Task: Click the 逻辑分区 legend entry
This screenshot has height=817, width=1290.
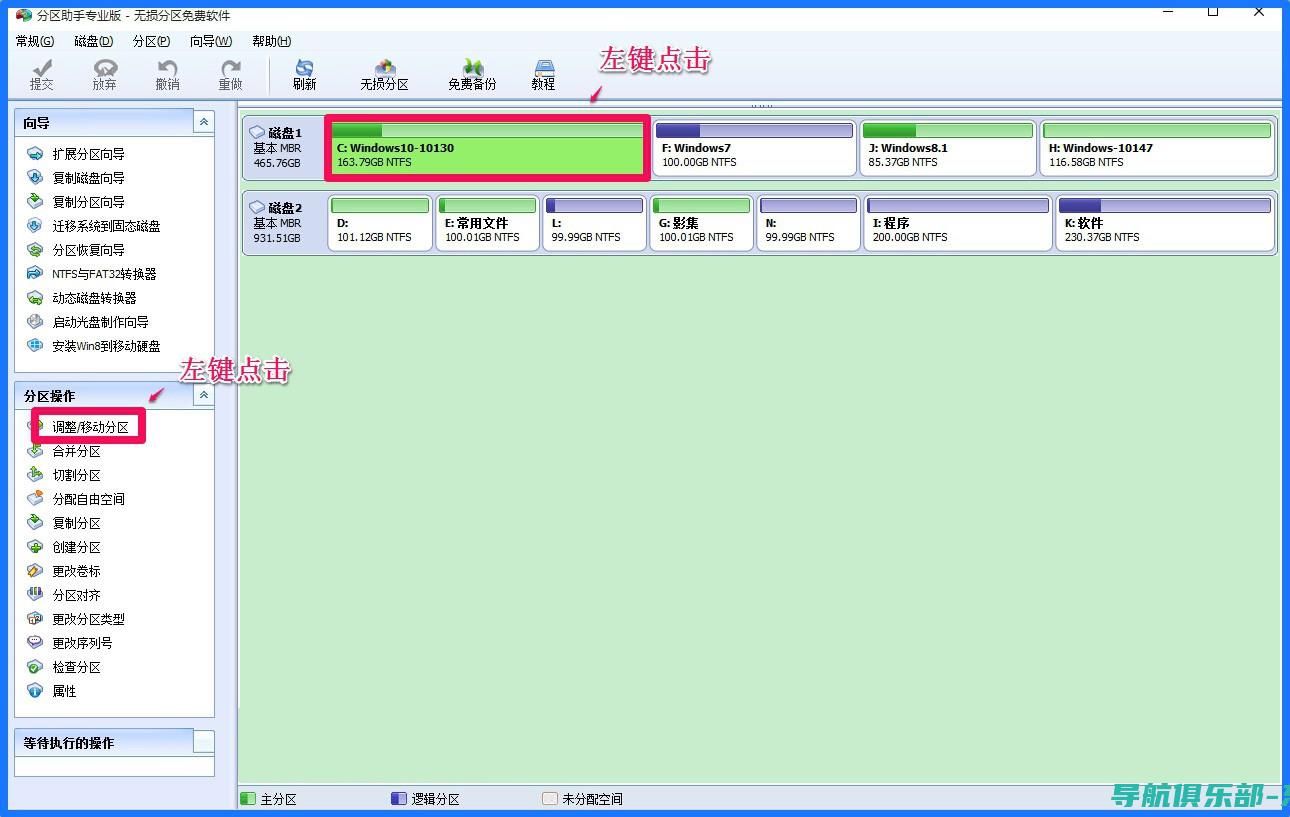Action: tap(426, 799)
